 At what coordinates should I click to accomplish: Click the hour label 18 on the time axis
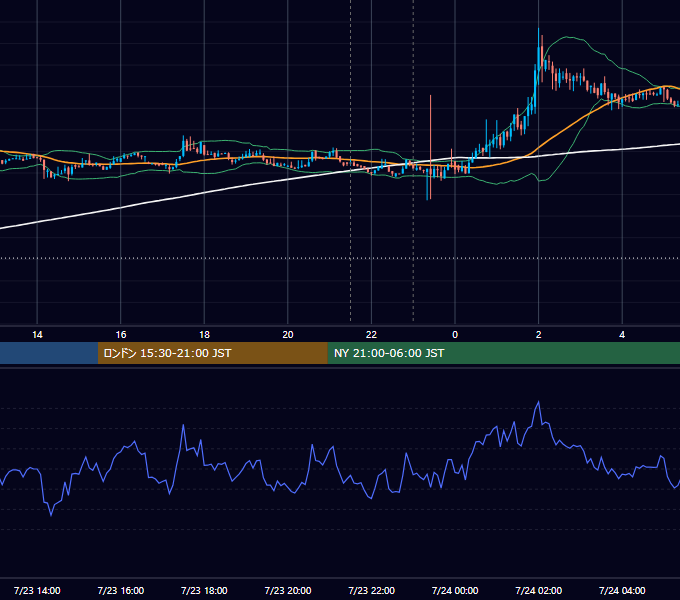(204, 335)
